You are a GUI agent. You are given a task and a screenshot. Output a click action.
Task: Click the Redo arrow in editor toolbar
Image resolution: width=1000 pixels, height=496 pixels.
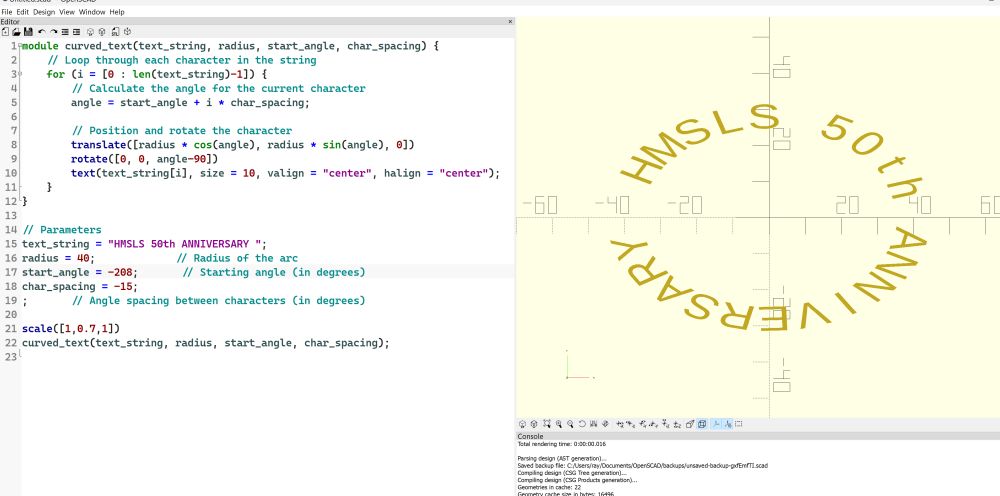(x=54, y=32)
